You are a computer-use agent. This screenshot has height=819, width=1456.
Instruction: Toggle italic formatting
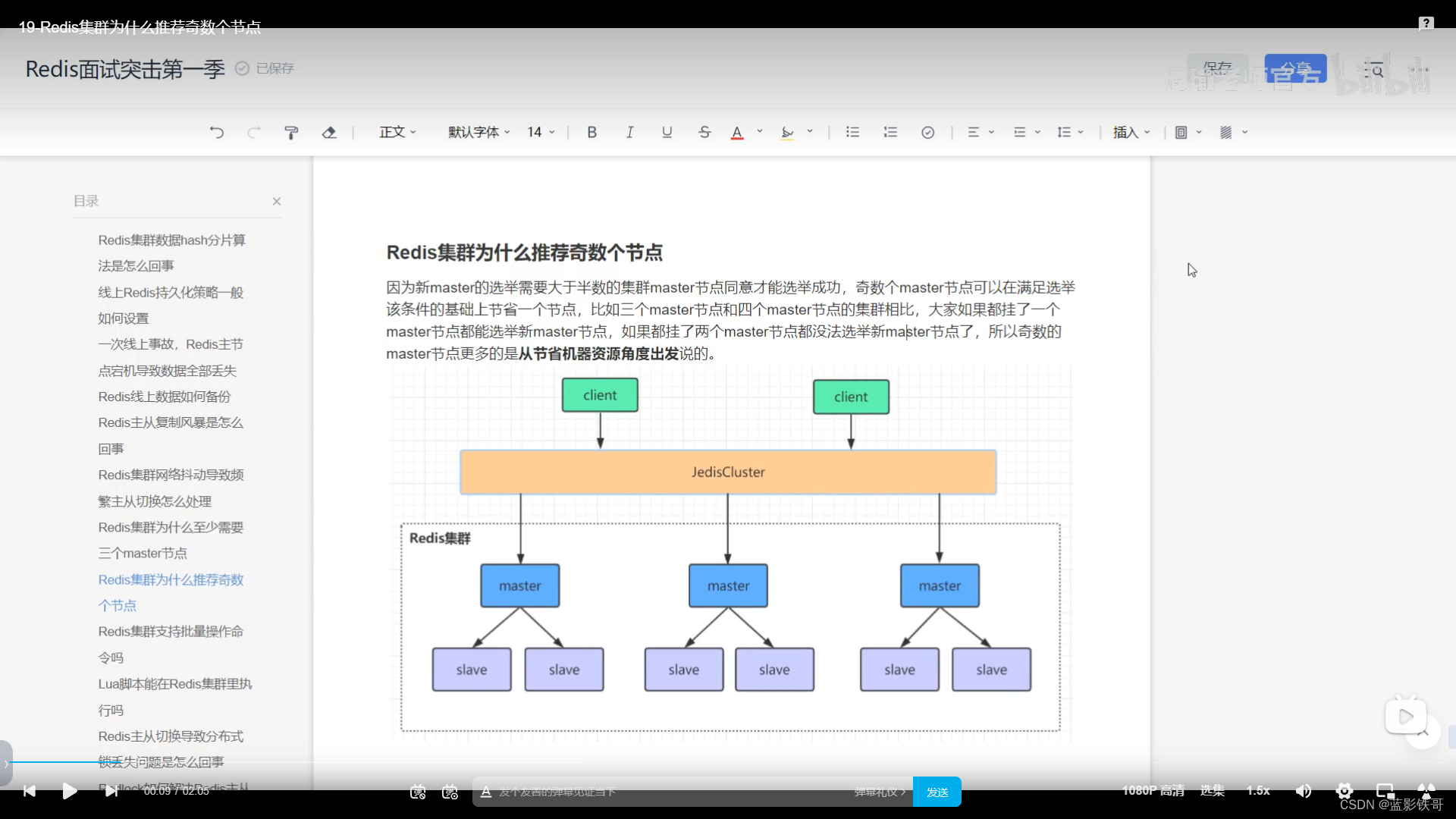(x=629, y=133)
